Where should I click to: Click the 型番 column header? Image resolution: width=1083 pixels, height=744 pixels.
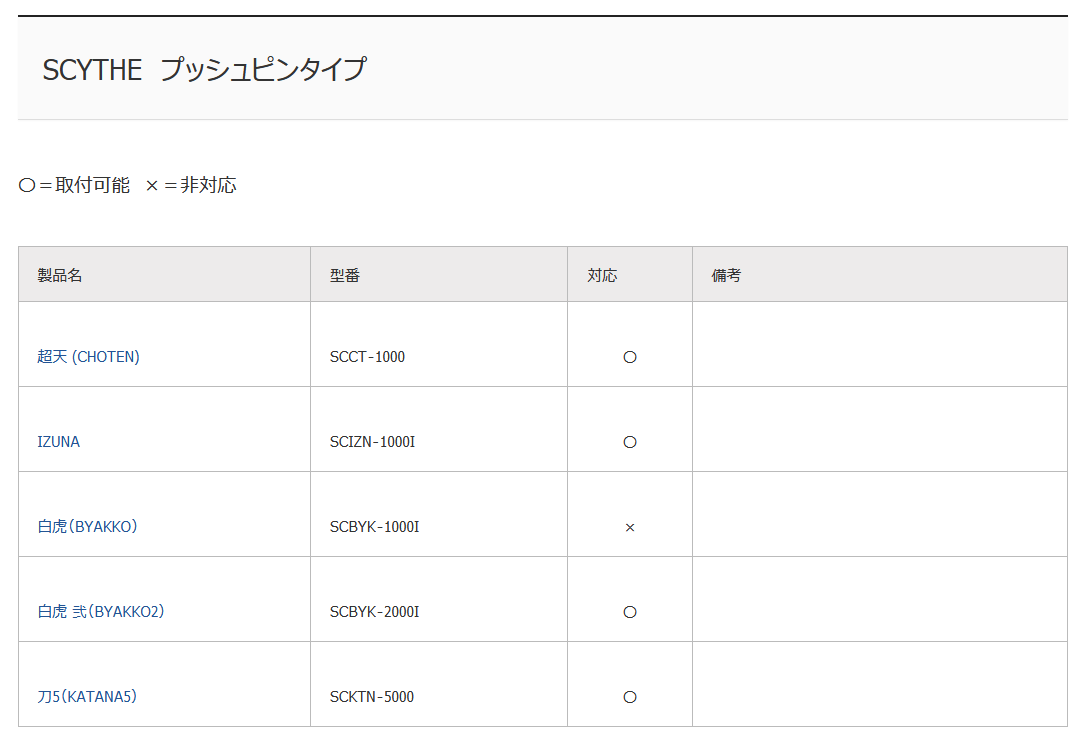439,274
